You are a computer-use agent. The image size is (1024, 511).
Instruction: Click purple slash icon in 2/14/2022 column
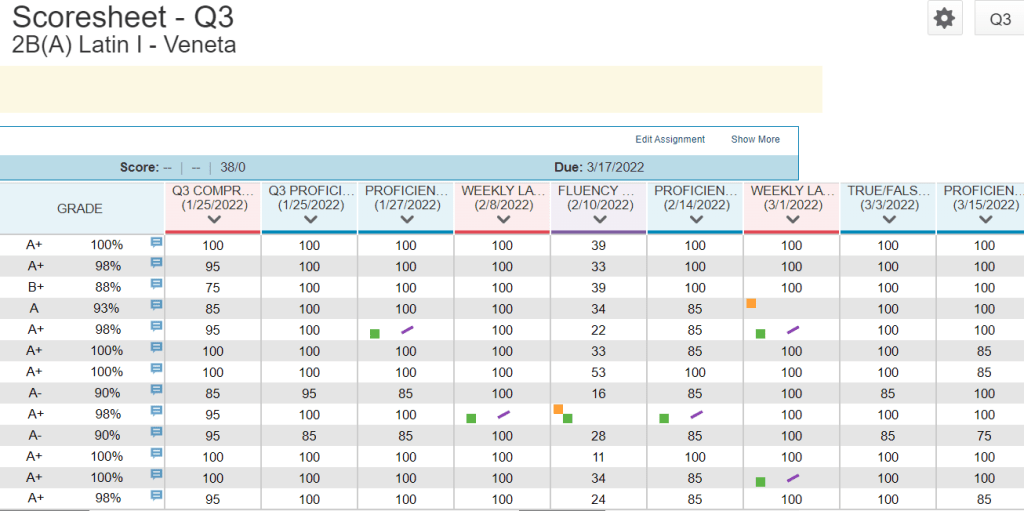pyautogui.click(x=696, y=415)
